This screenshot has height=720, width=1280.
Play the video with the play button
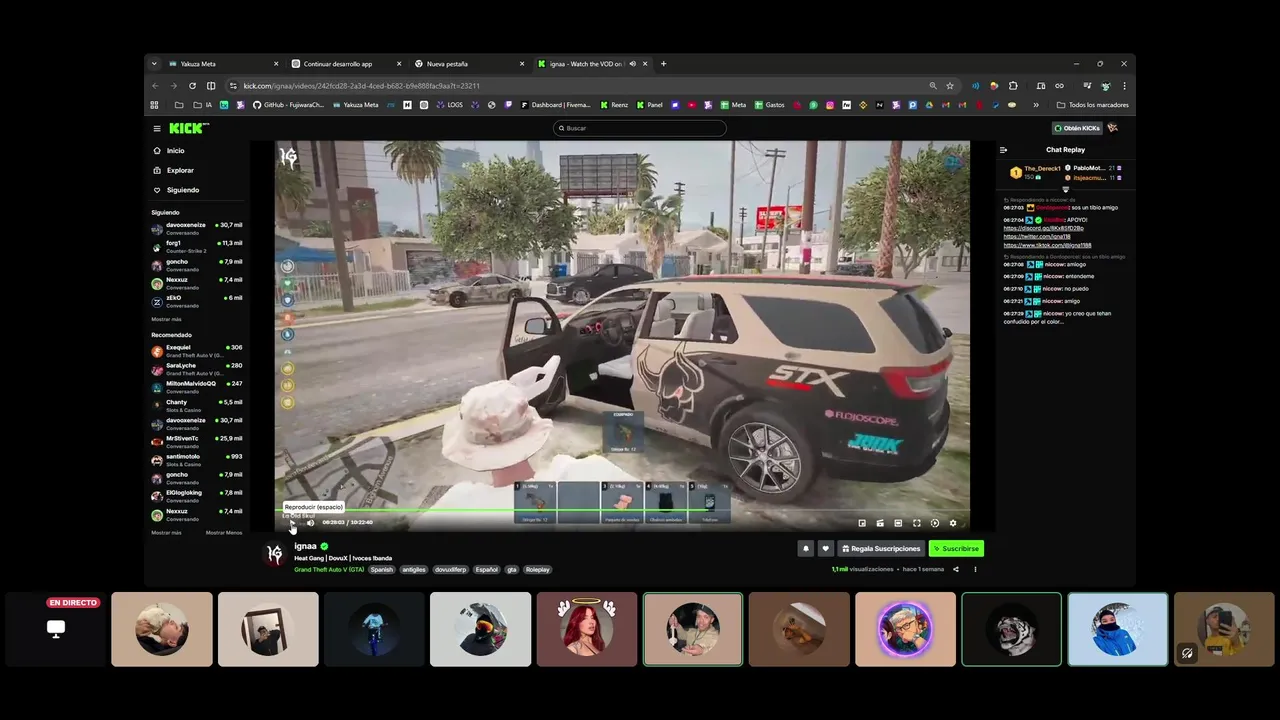tap(292, 522)
